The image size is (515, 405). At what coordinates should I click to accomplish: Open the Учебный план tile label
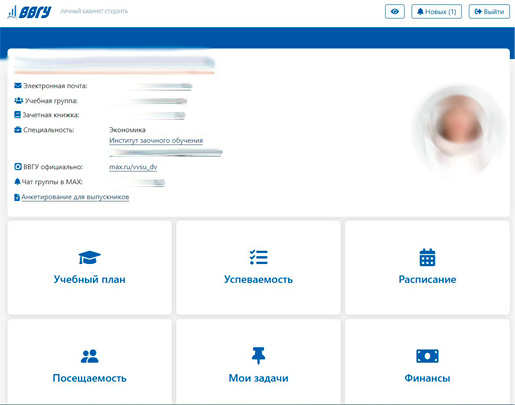click(x=89, y=279)
